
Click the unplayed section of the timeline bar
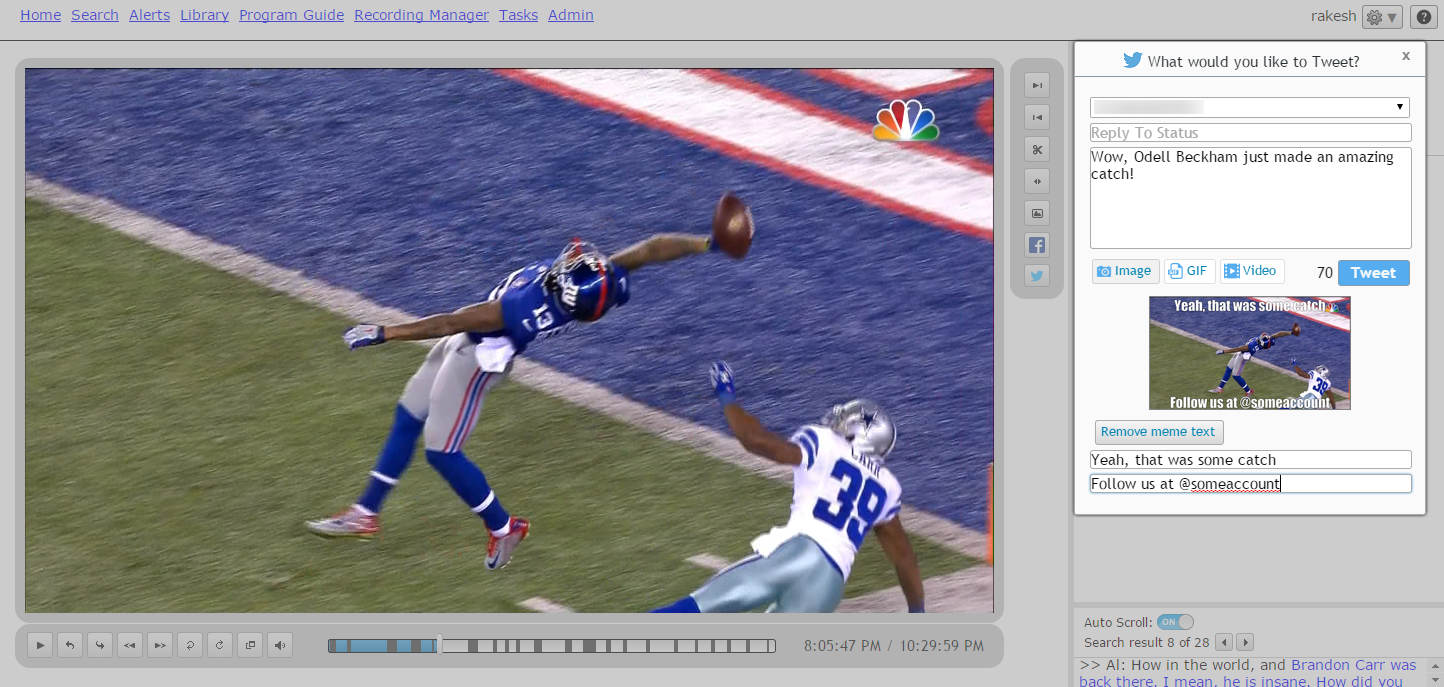pyautogui.click(x=608, y=646)
